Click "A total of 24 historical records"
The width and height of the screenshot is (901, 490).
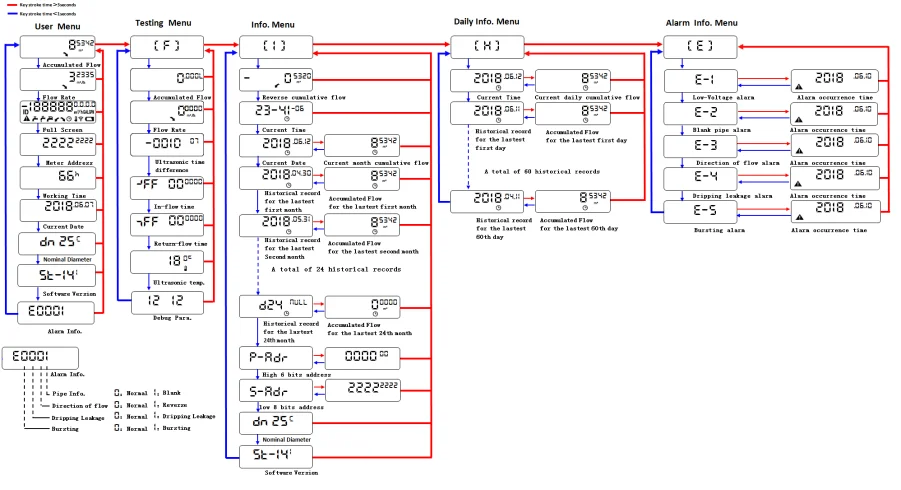pyautogui.click(x=336, y=269)
